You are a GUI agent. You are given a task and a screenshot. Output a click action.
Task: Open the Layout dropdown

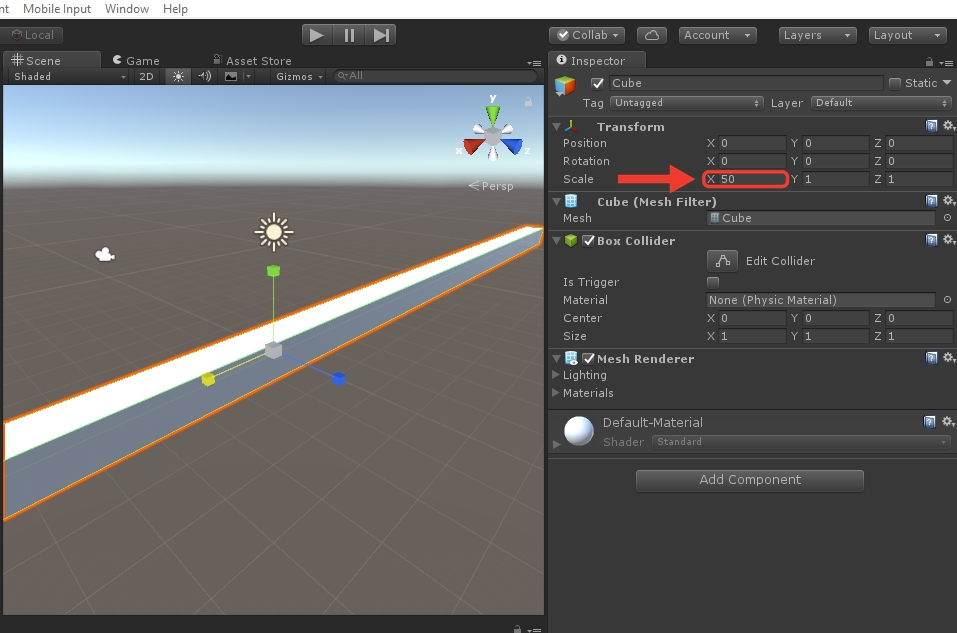908,35
